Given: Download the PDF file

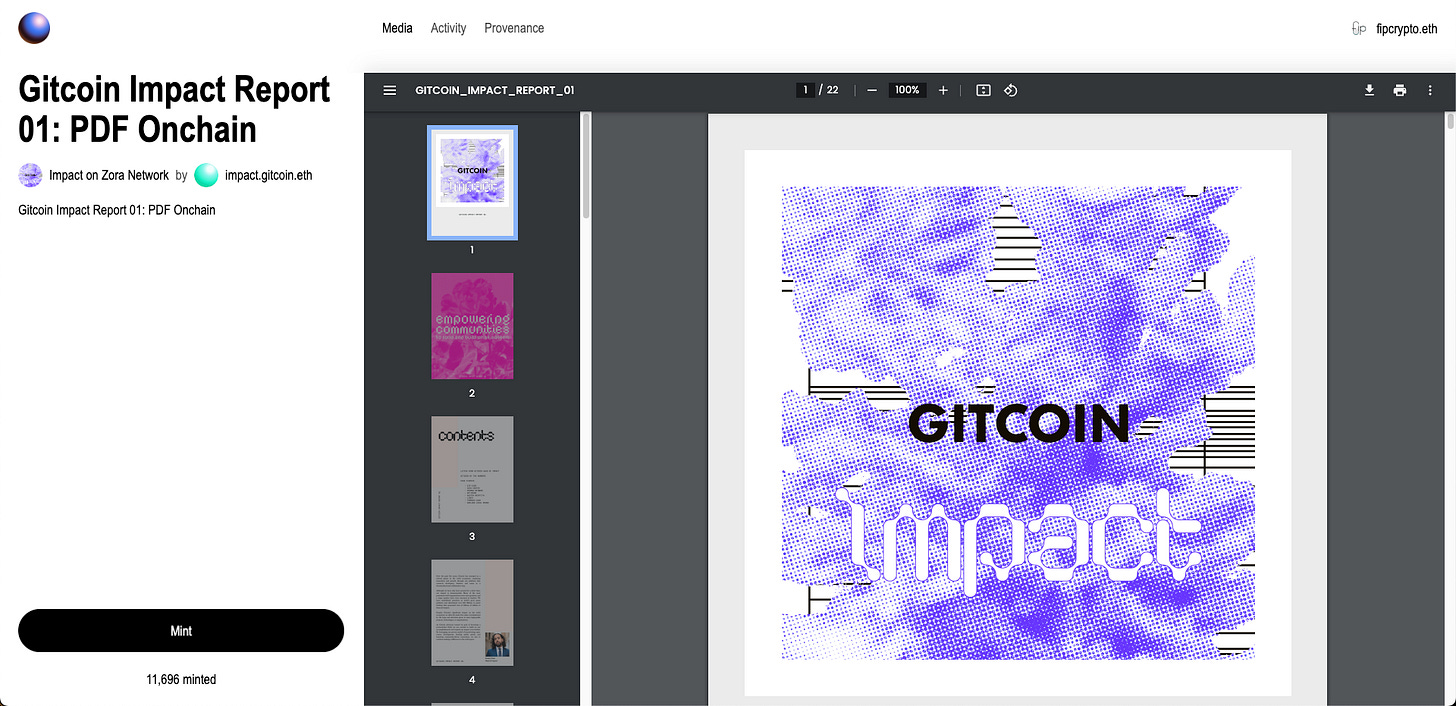Looking at the screenshot, I should click(1370, 90).
